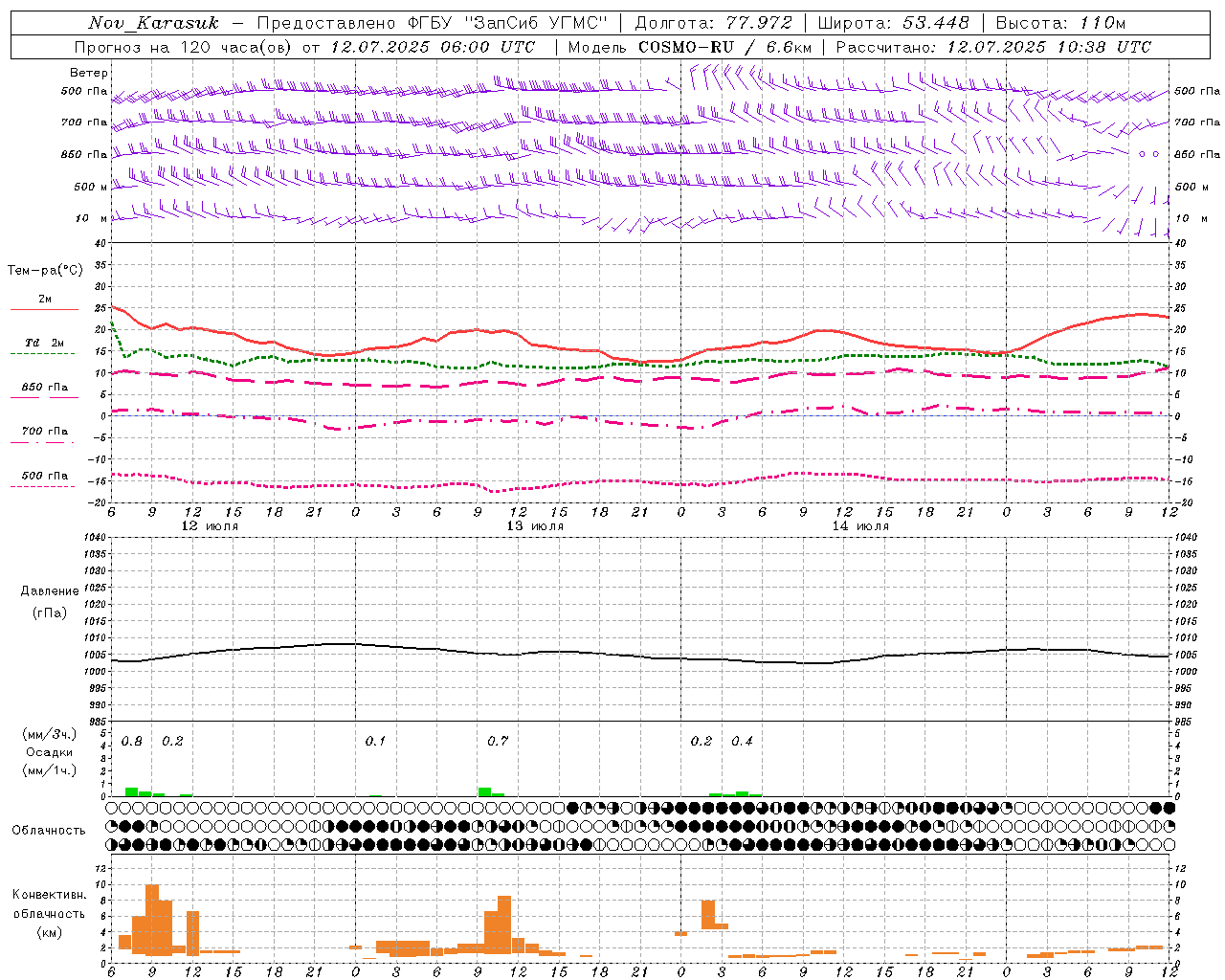This screenshot has width=1225, height=980.
Task: Click the 'Тем-ра(°C)' temperature axis title
Action: (45, 271)
